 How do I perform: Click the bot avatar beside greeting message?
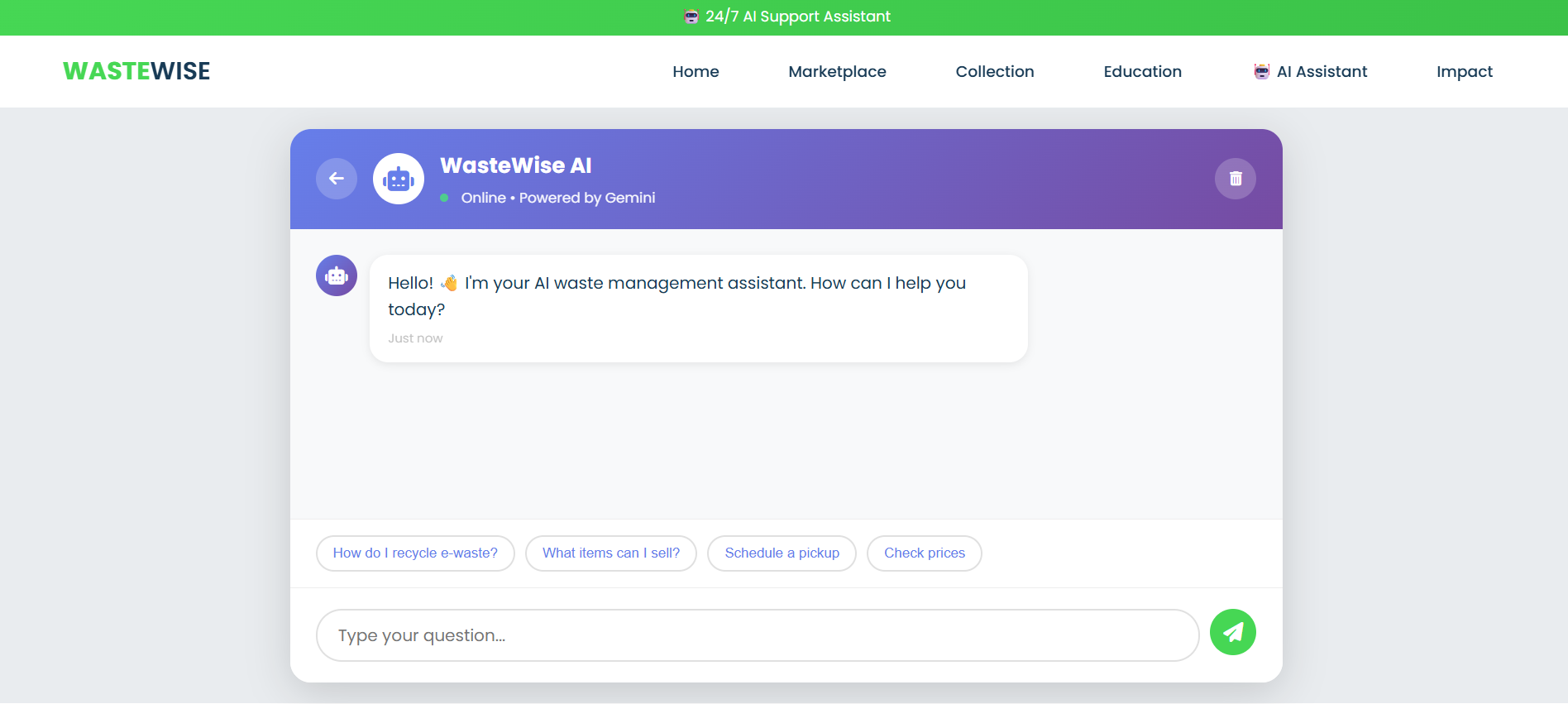tap(337, 275)
